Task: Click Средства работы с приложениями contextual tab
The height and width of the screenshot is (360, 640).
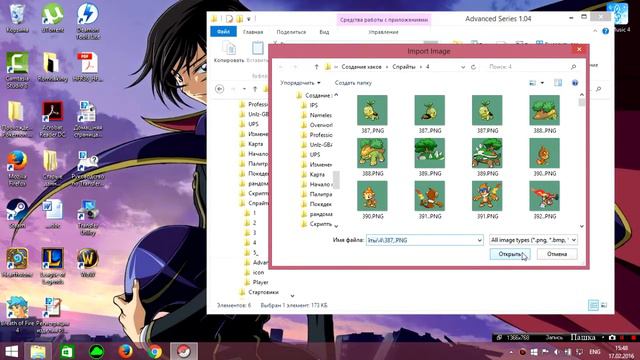Action: [x=384, y=19]
